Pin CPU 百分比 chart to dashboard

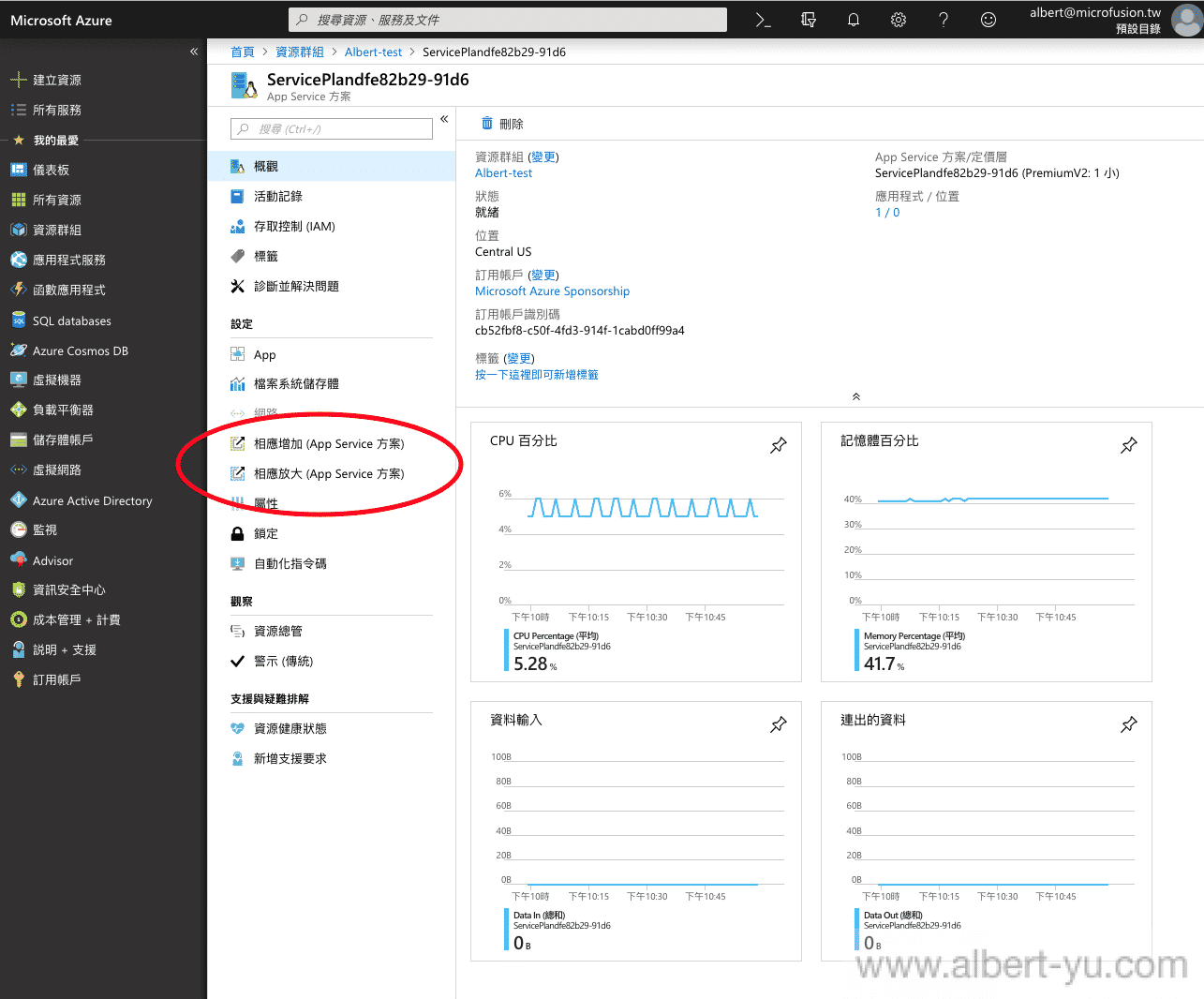779,445
